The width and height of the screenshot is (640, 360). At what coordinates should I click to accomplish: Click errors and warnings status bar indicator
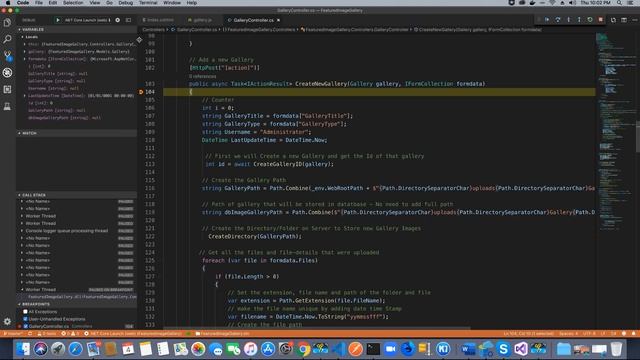coord(70,333)
